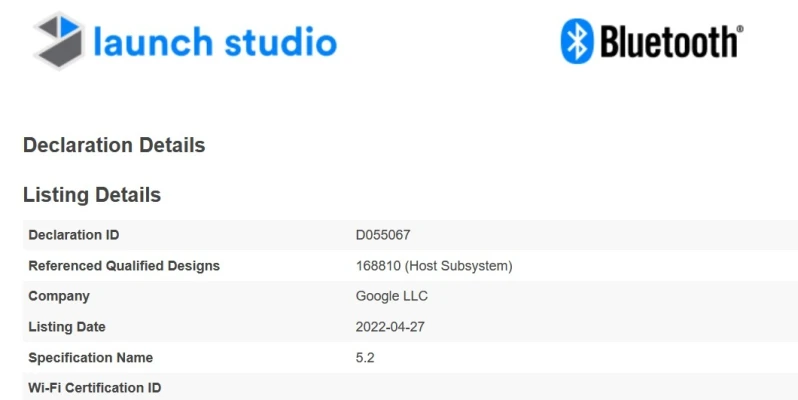Select the date '2022-04-27'
Screen dimensions: 798x400
pyautogui.click(x=390, y=327)
